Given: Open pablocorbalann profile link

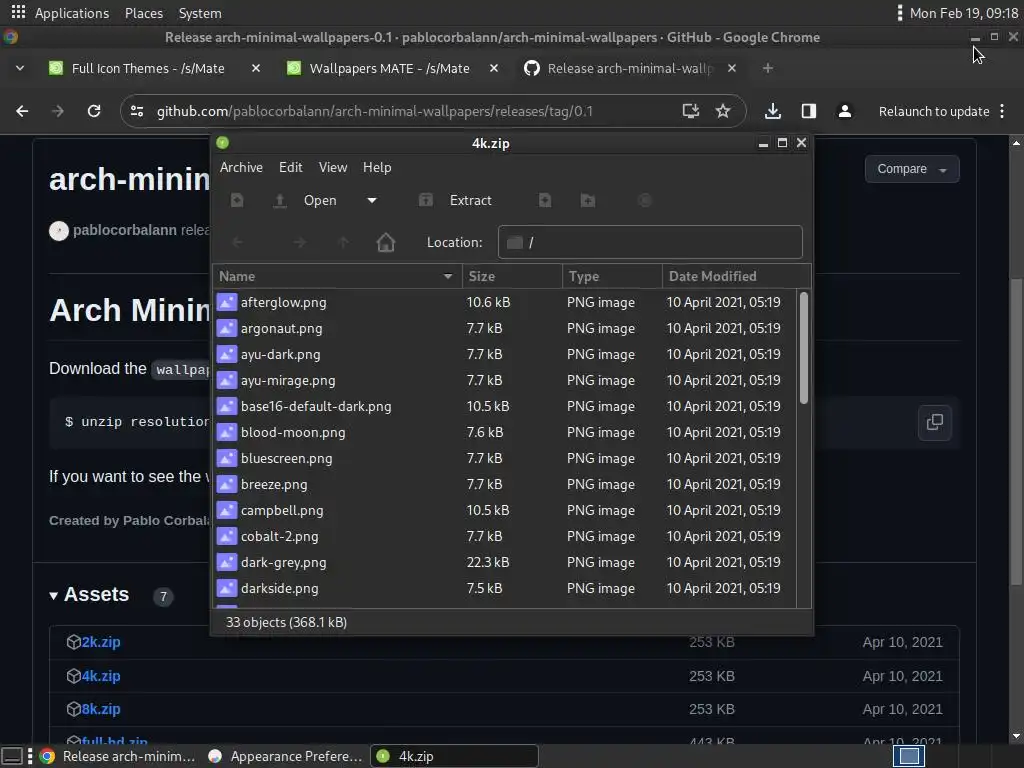Looking at the screenshot, I should pos(125,230).
